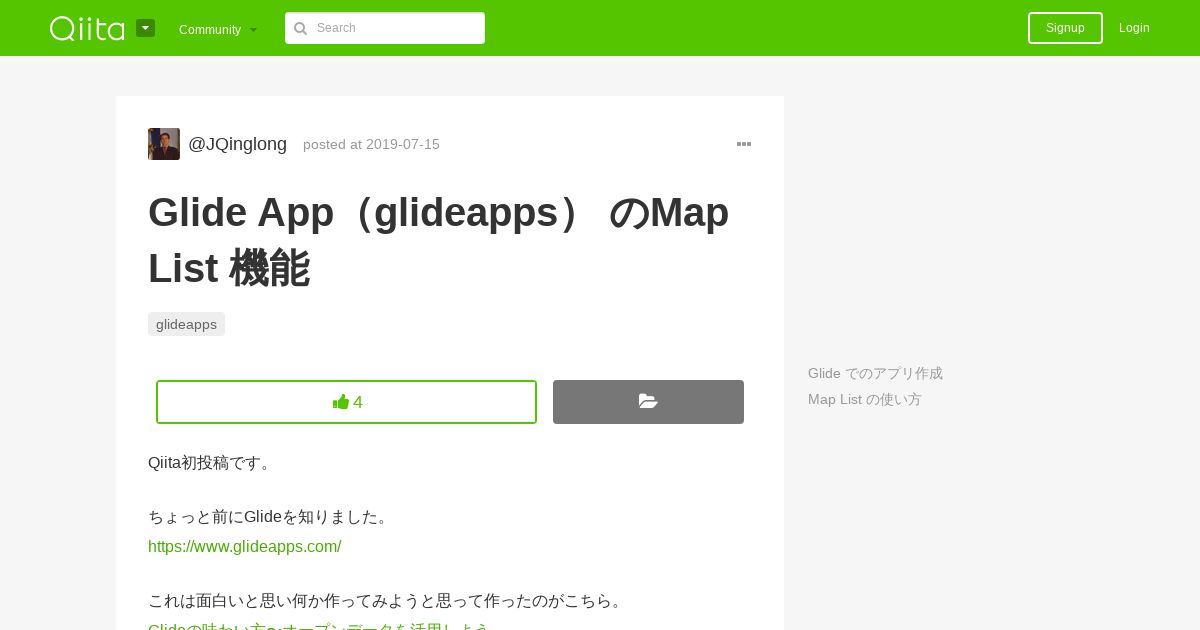The image size is (1200, 630).
Task: Open the Community menu
Action: [218, 29]
